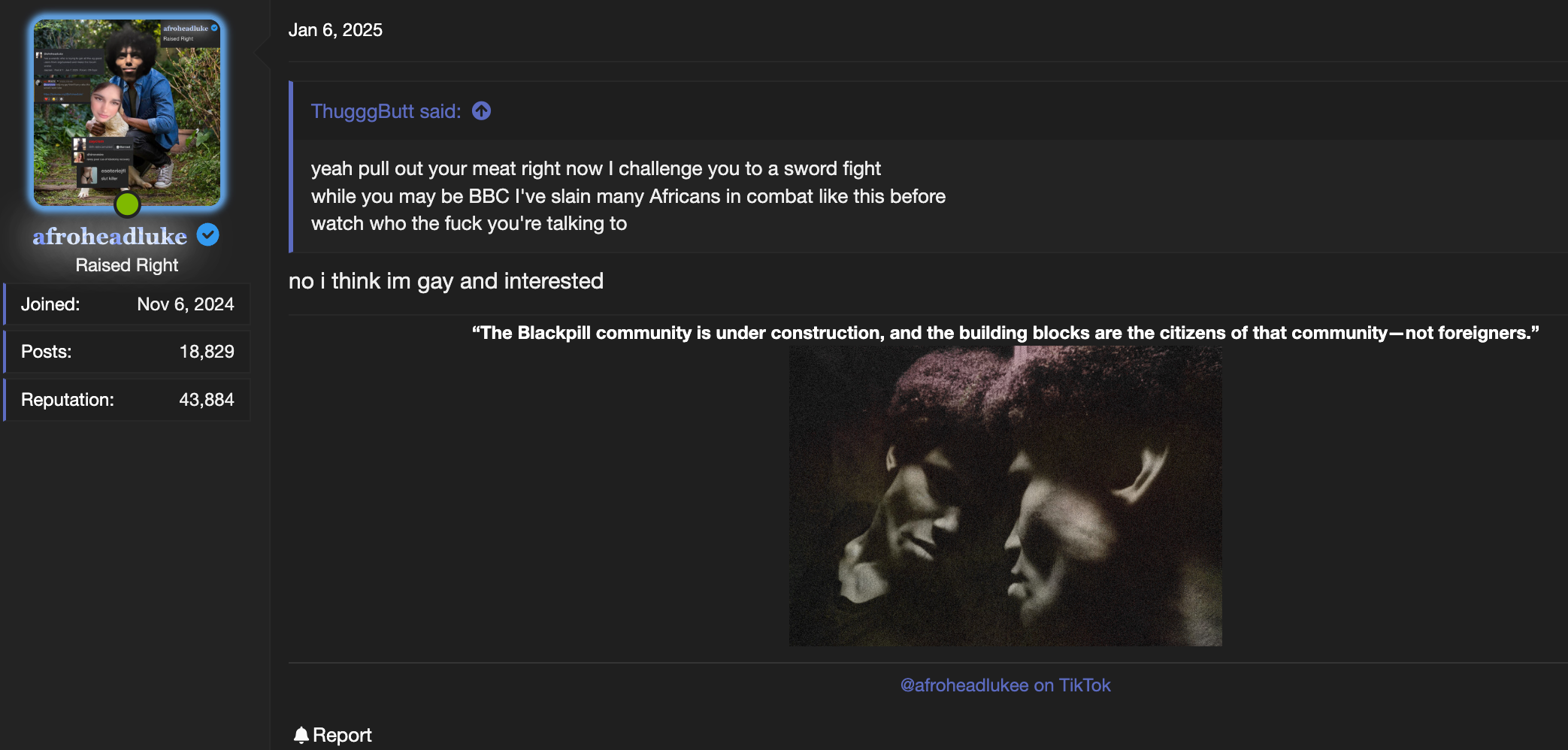1568x750 pixels.
Task: Click the Posts 18,829 stat row
Action: click(127, 352)
